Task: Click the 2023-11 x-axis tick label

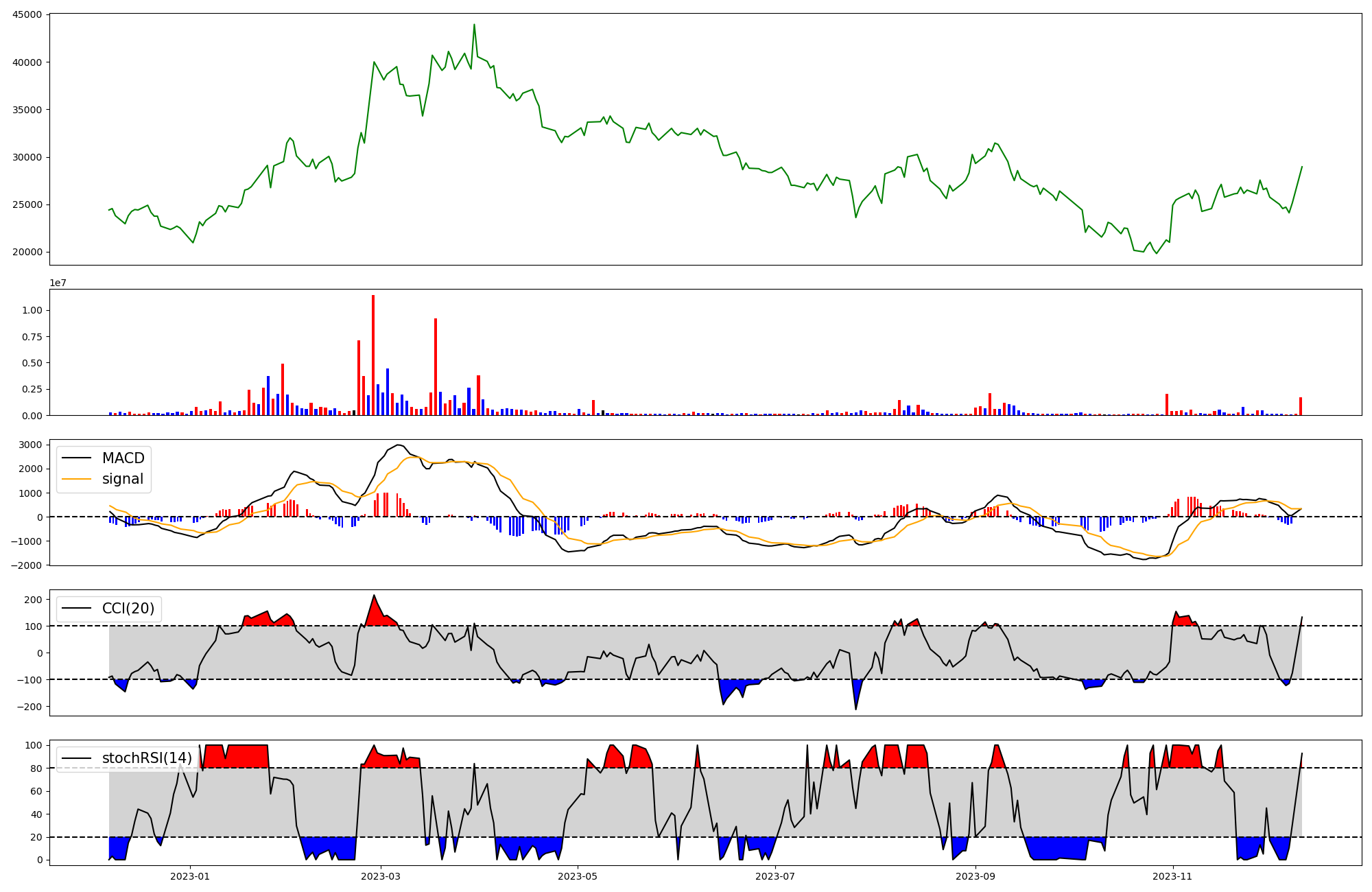Action: (x=1172, y=876)
